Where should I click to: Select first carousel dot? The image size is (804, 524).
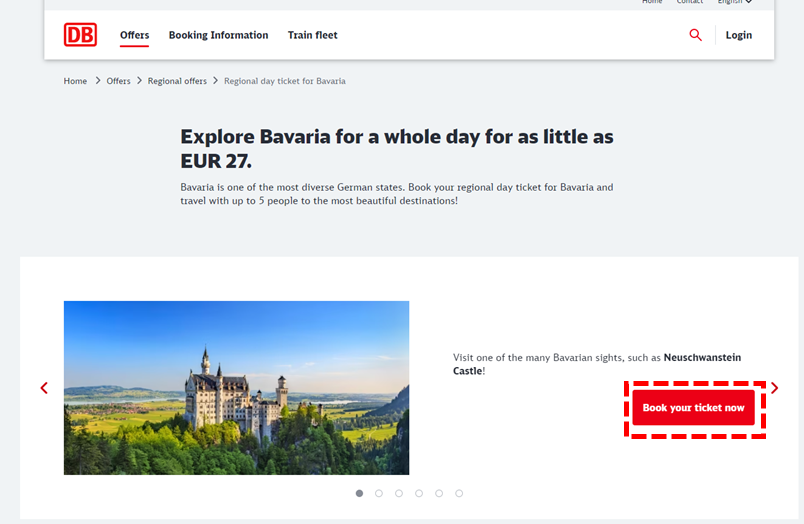pos(359,493)
